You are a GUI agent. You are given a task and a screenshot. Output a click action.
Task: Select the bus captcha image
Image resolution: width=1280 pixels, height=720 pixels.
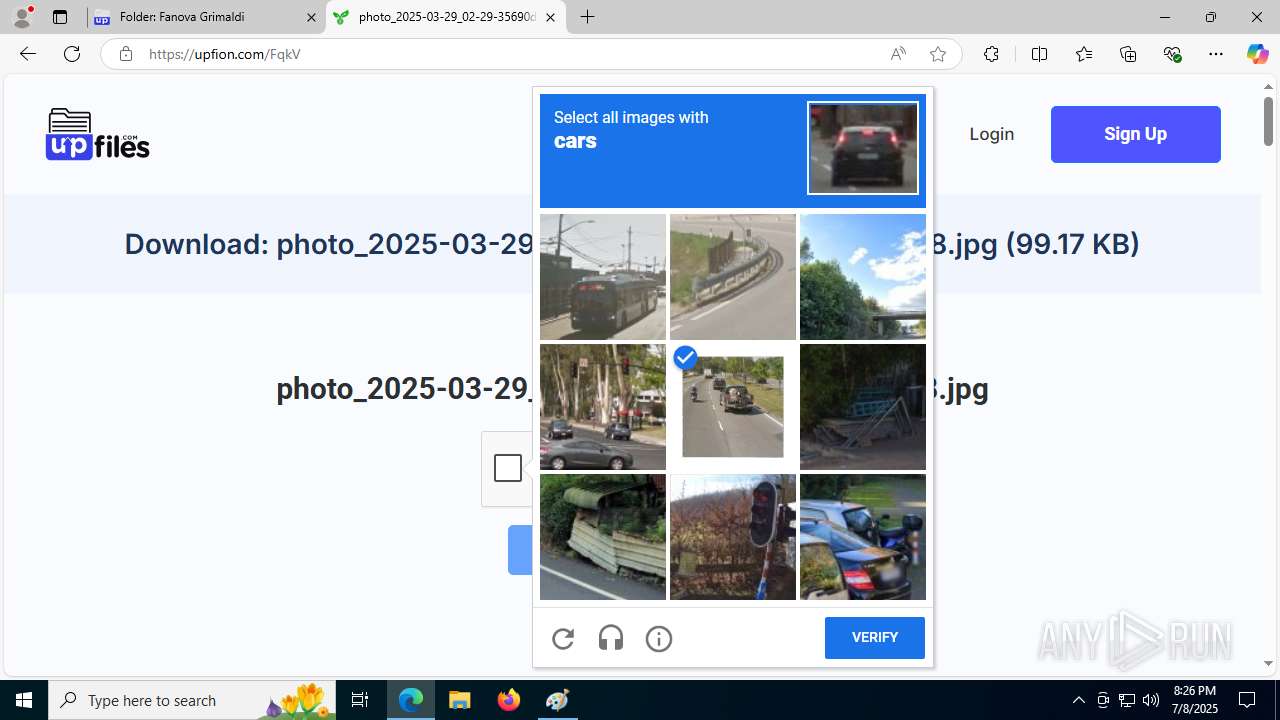[603, 277]
